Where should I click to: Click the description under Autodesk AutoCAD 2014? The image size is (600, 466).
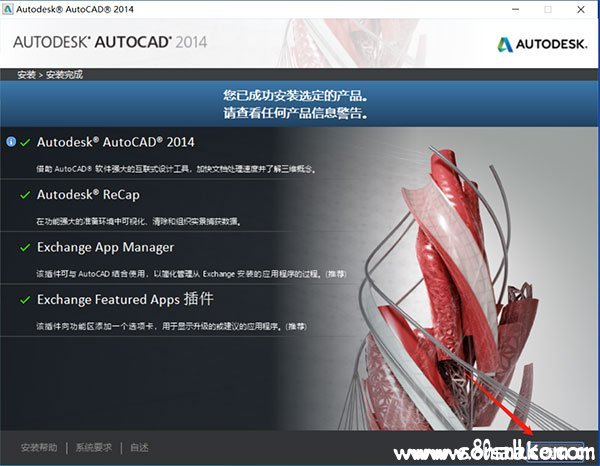tap(176, 169)
